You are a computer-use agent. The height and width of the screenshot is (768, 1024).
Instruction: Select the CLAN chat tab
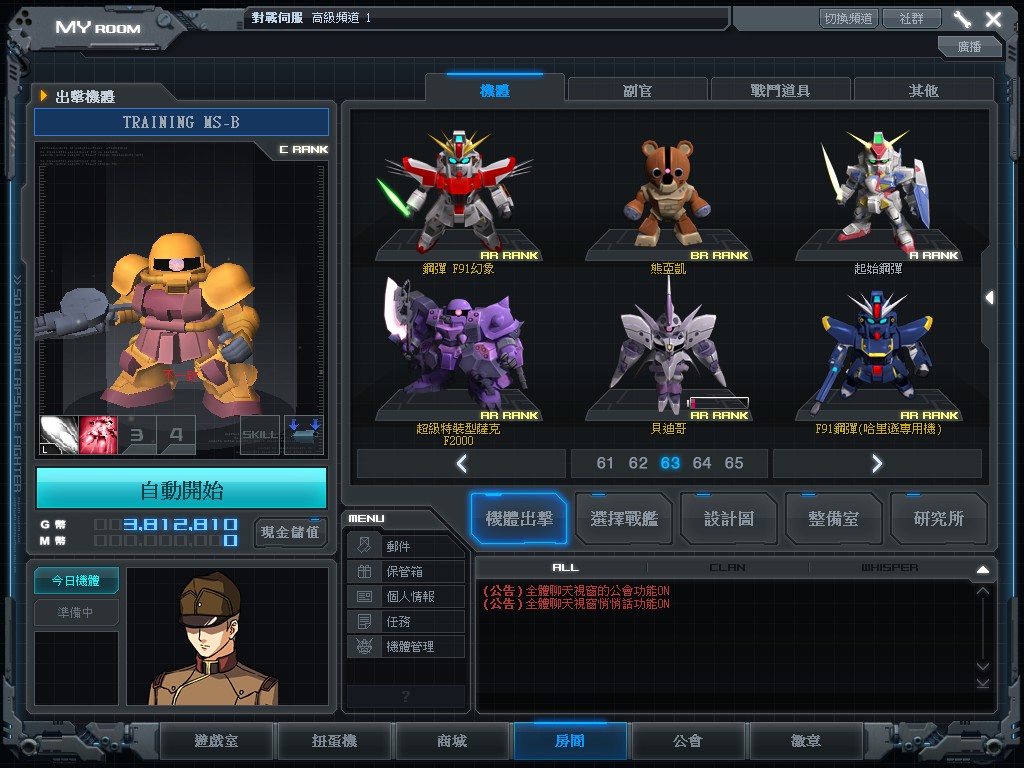[727, 568]
